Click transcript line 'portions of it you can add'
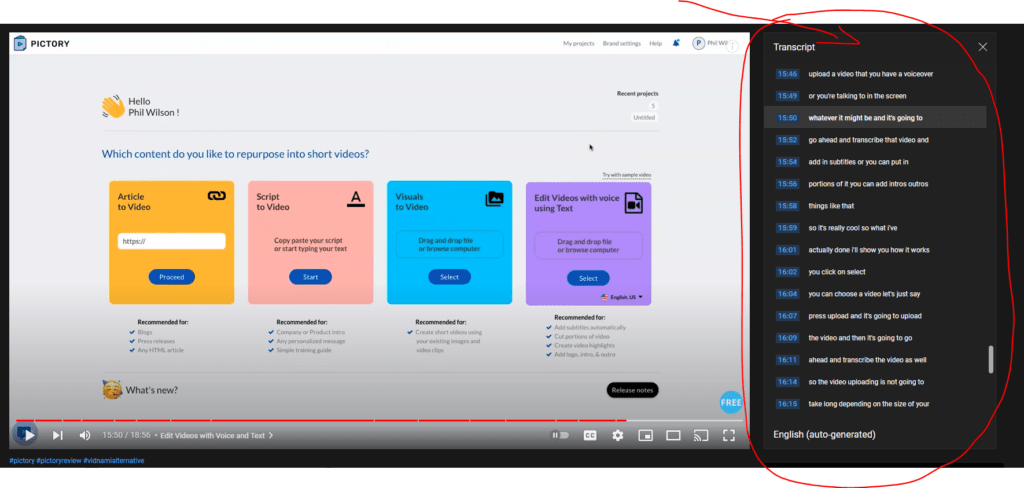1024x488 pixels. click(x=868, y=184)
